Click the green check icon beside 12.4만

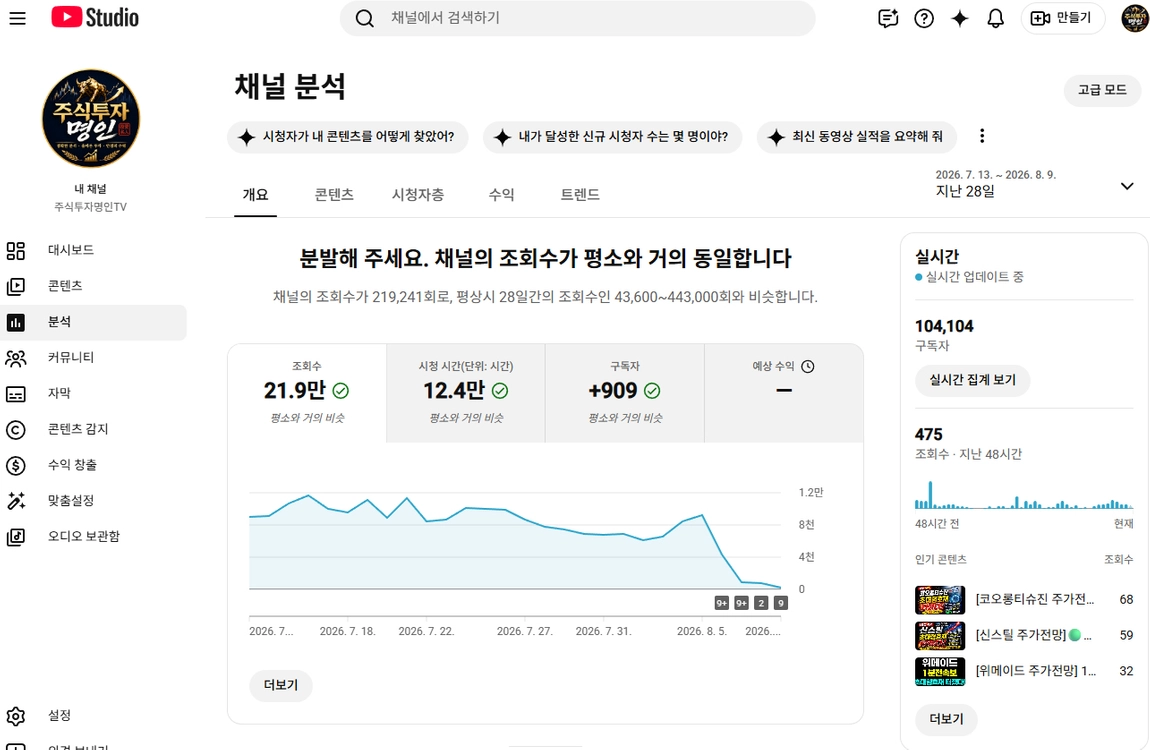[500, 391]
